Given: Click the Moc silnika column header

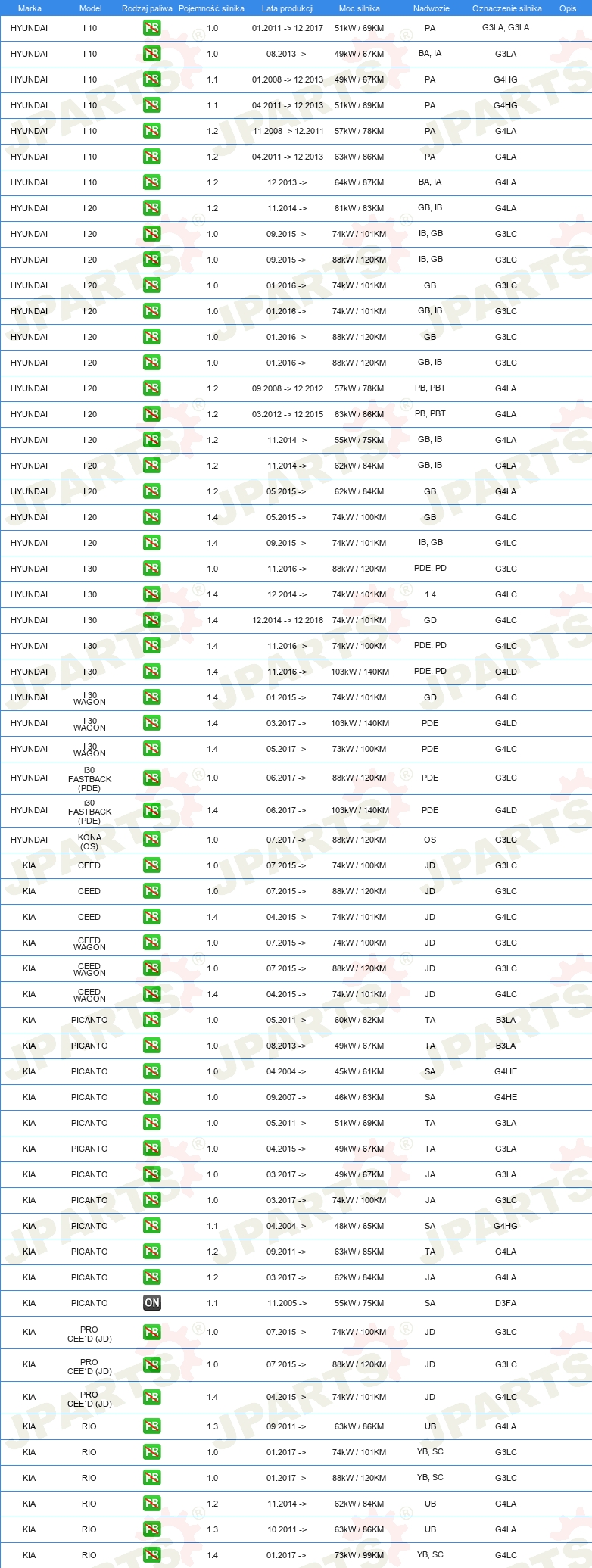Looking at the screenshot, I should tap(360, 8).
